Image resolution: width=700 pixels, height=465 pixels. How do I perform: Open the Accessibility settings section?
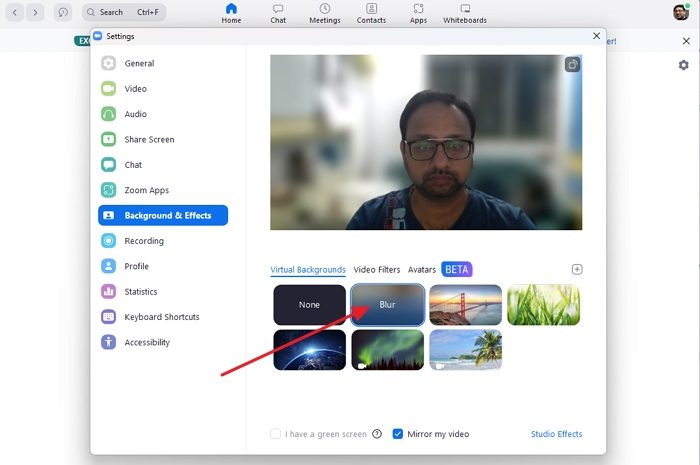[147, 343]
